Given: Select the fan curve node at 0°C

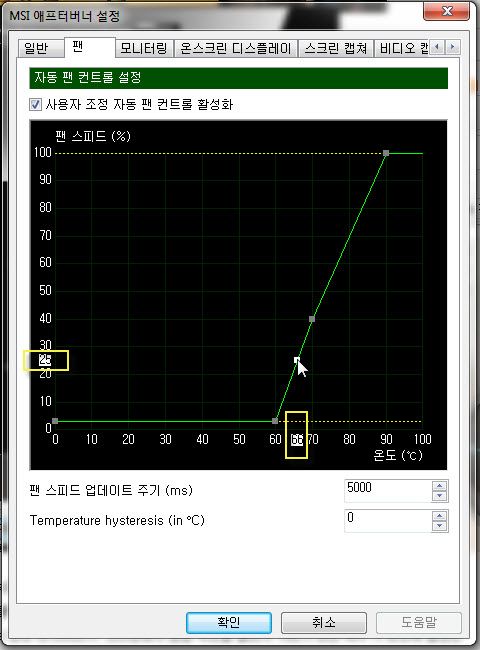Looking at the screenshot, I should (x=55, y=421).
